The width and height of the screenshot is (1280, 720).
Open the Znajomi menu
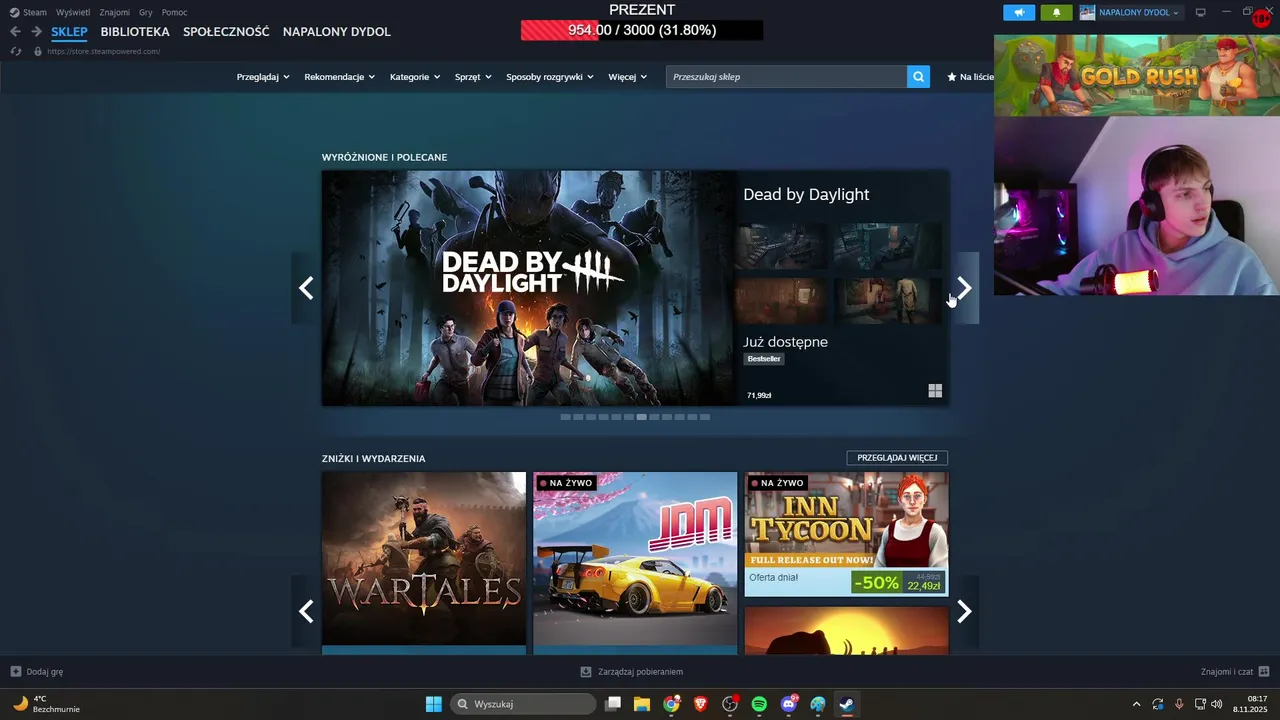pos(114,12)
